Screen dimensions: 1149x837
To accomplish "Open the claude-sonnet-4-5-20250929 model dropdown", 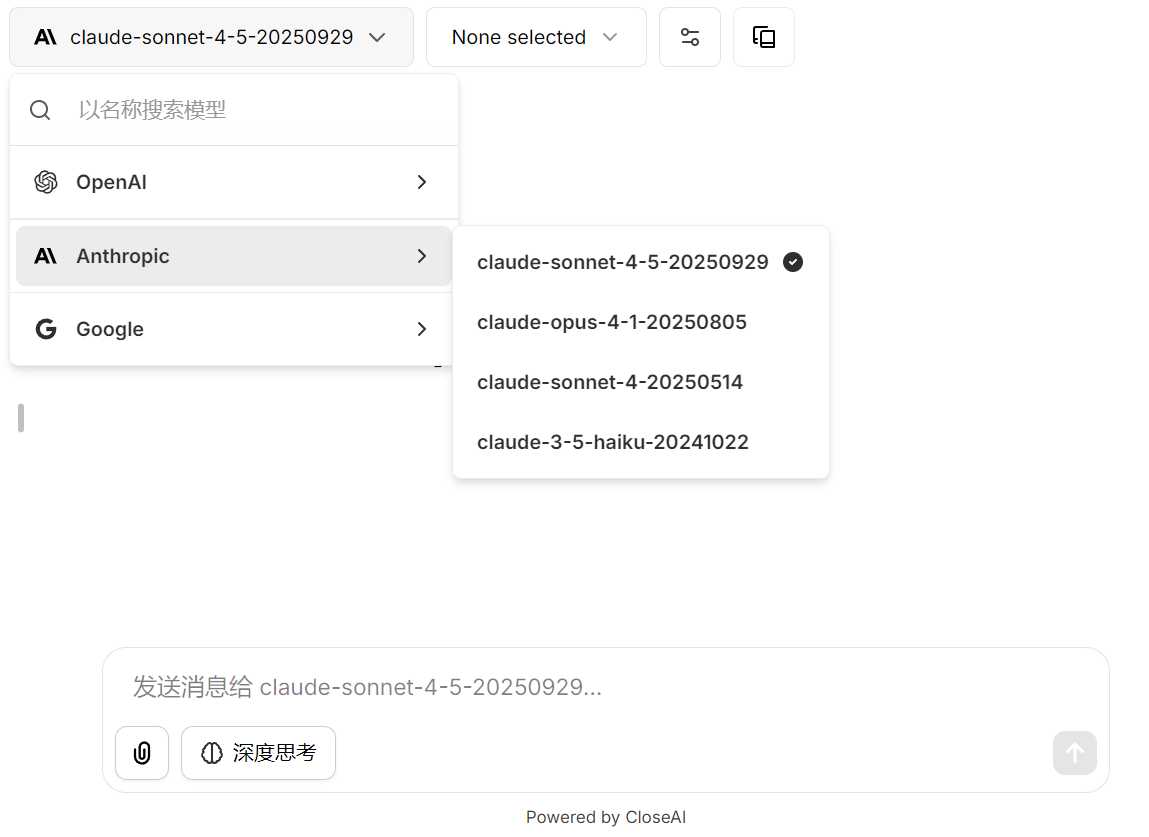I will coord(211,37).
